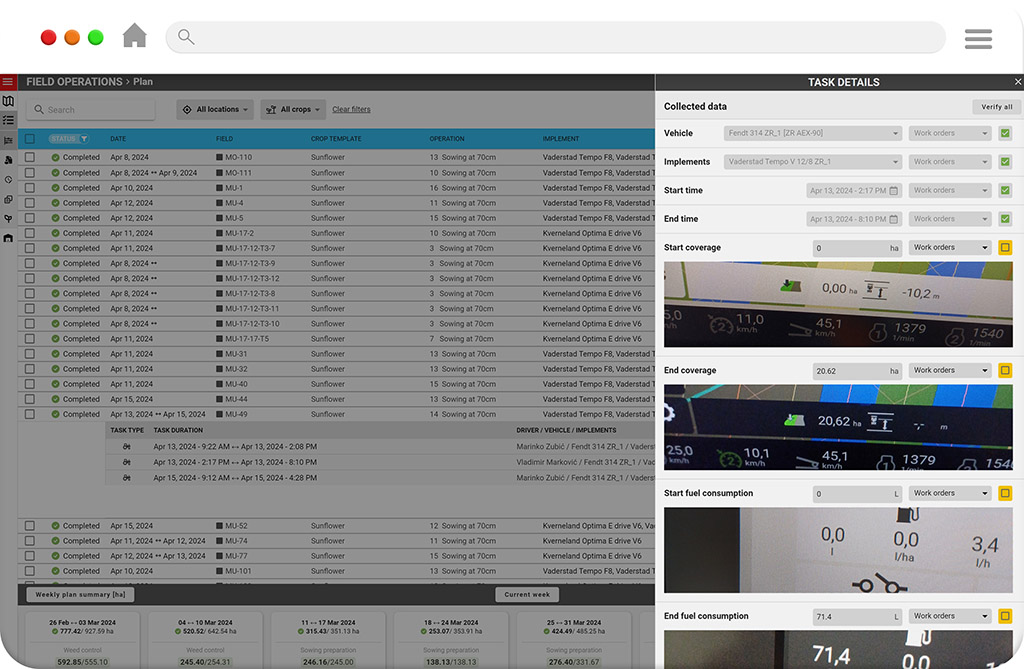Image resolution: width=1024 pixels, height=669 pixels.
Task: Open the plan chart sidebar icon
Action: coord(8,140)
